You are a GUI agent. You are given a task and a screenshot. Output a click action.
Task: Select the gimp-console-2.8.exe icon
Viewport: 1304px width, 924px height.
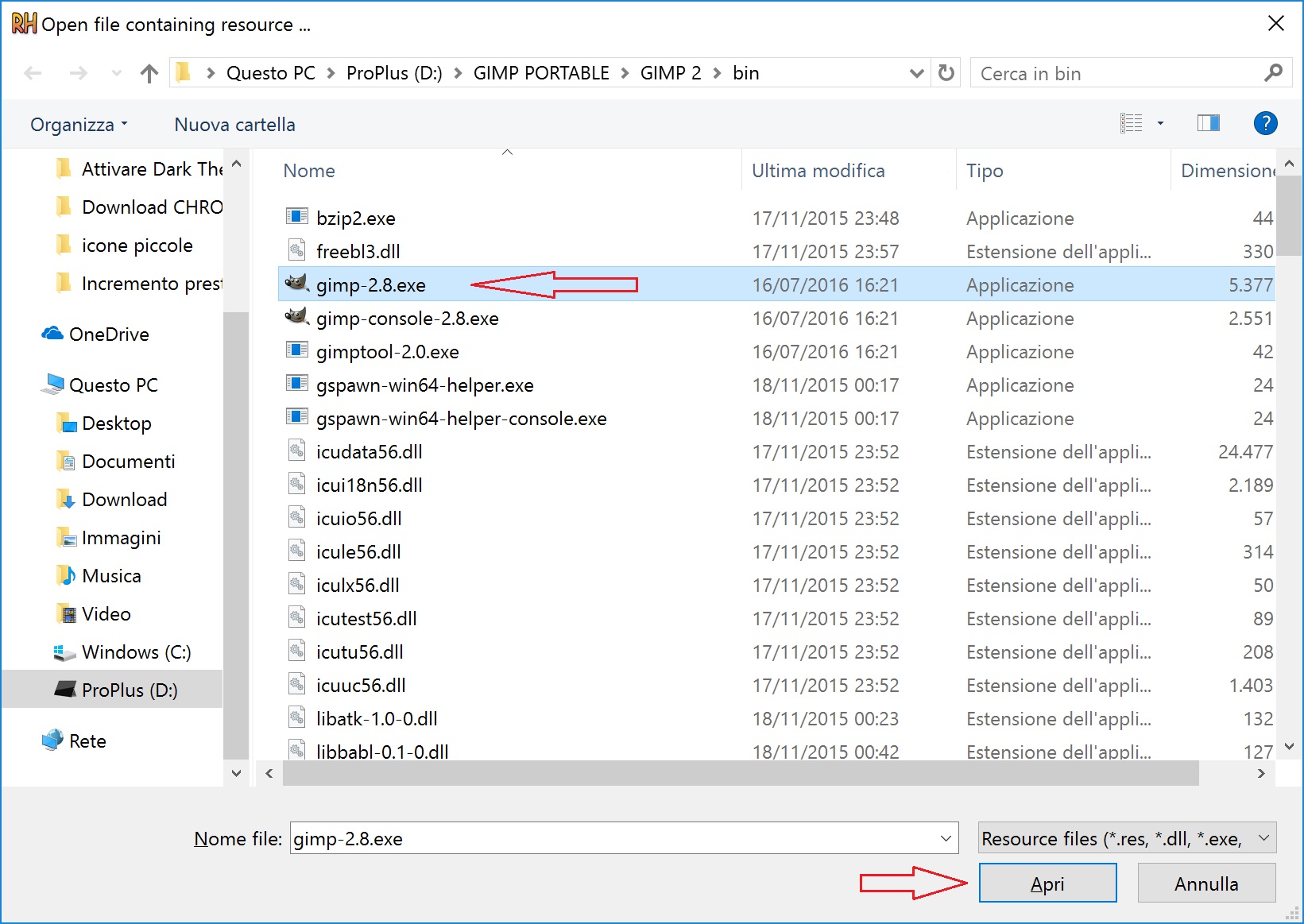(297, 317)
